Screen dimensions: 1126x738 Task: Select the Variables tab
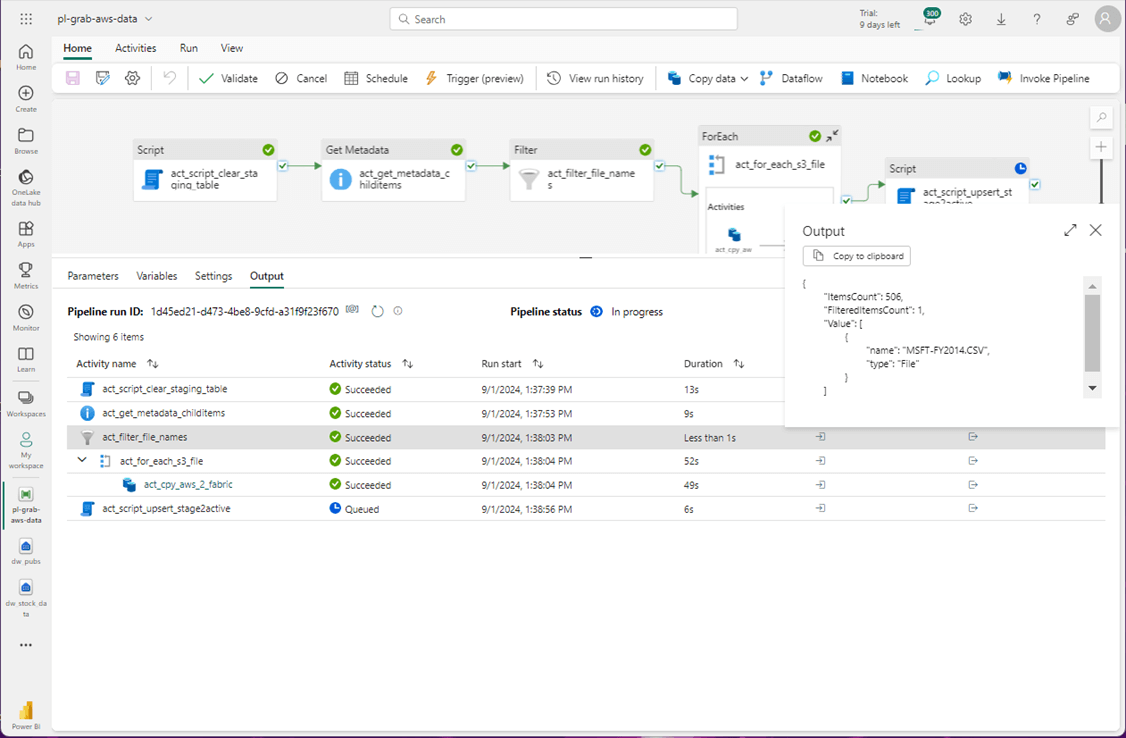(157, 276)
